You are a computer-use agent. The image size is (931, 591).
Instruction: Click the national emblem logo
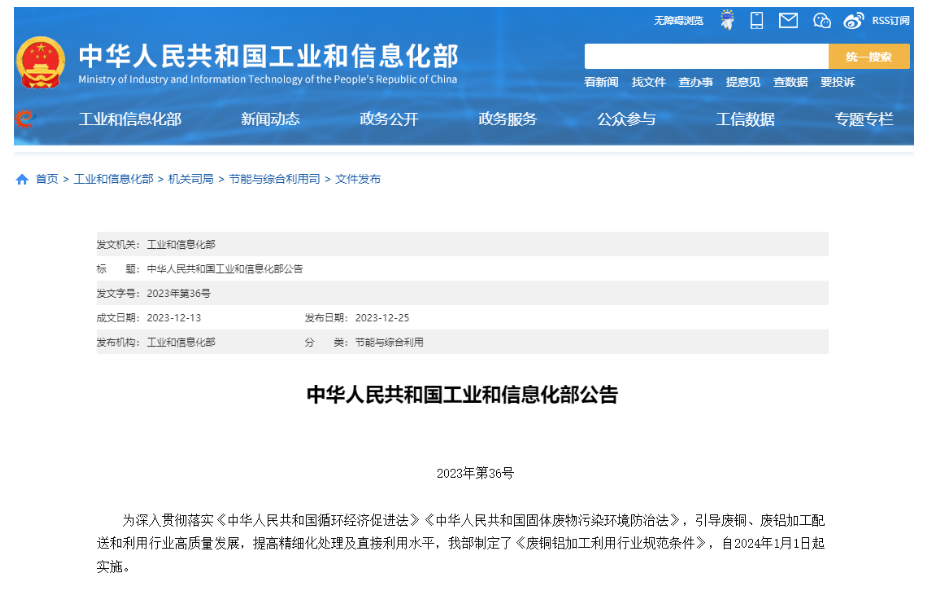click(41, 62)
